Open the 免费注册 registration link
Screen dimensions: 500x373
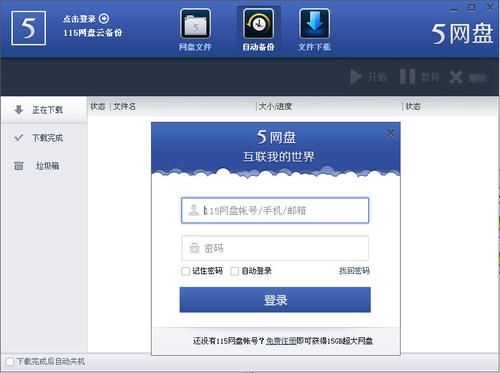point(281,341)
